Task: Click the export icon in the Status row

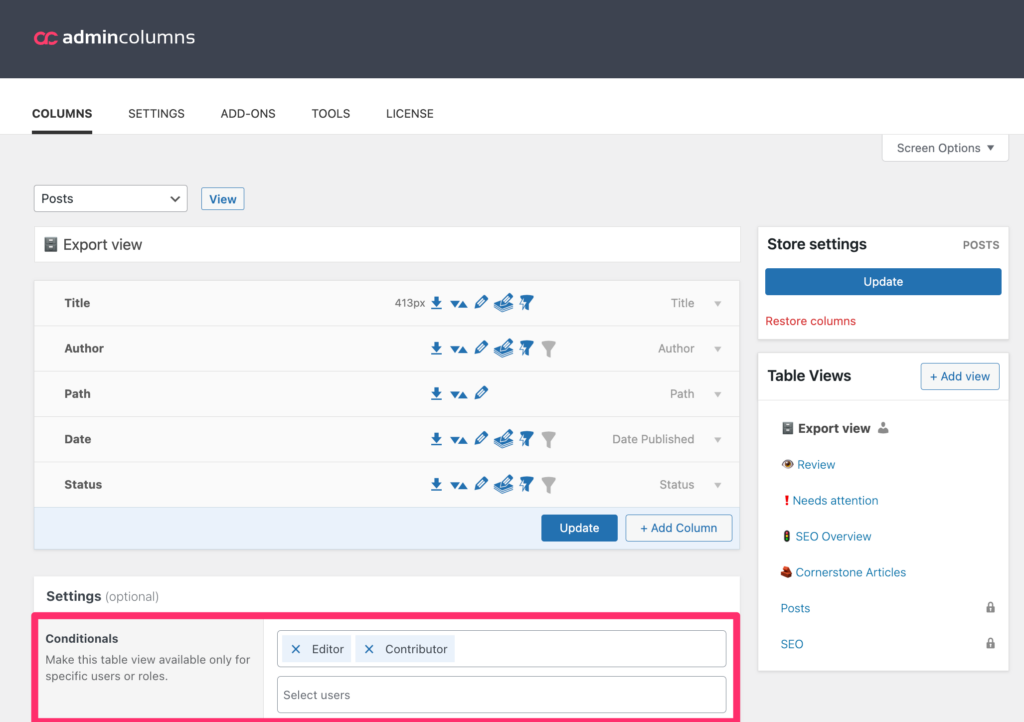Action: point(436,484)
